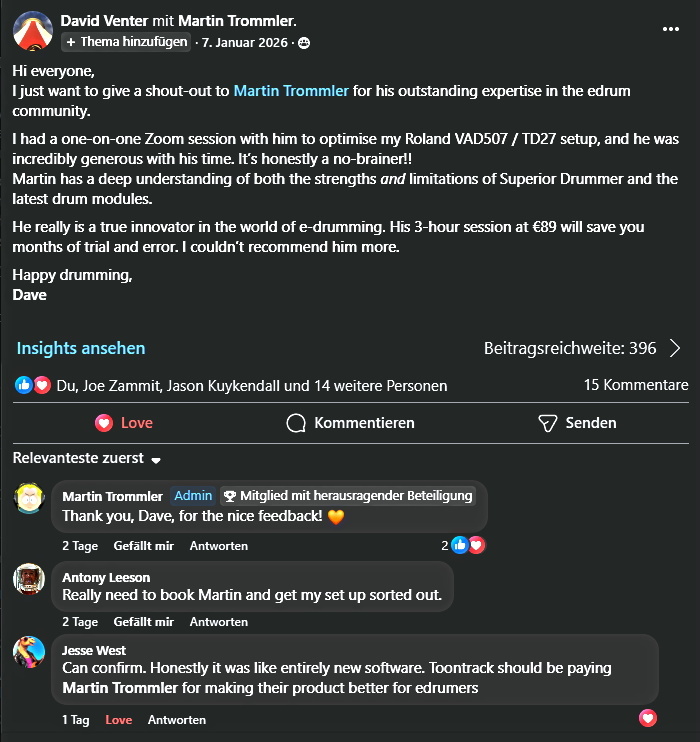Screen dimensions: 700x742
Task: Open the three-dot post options menu
Action: click(671, 29)
